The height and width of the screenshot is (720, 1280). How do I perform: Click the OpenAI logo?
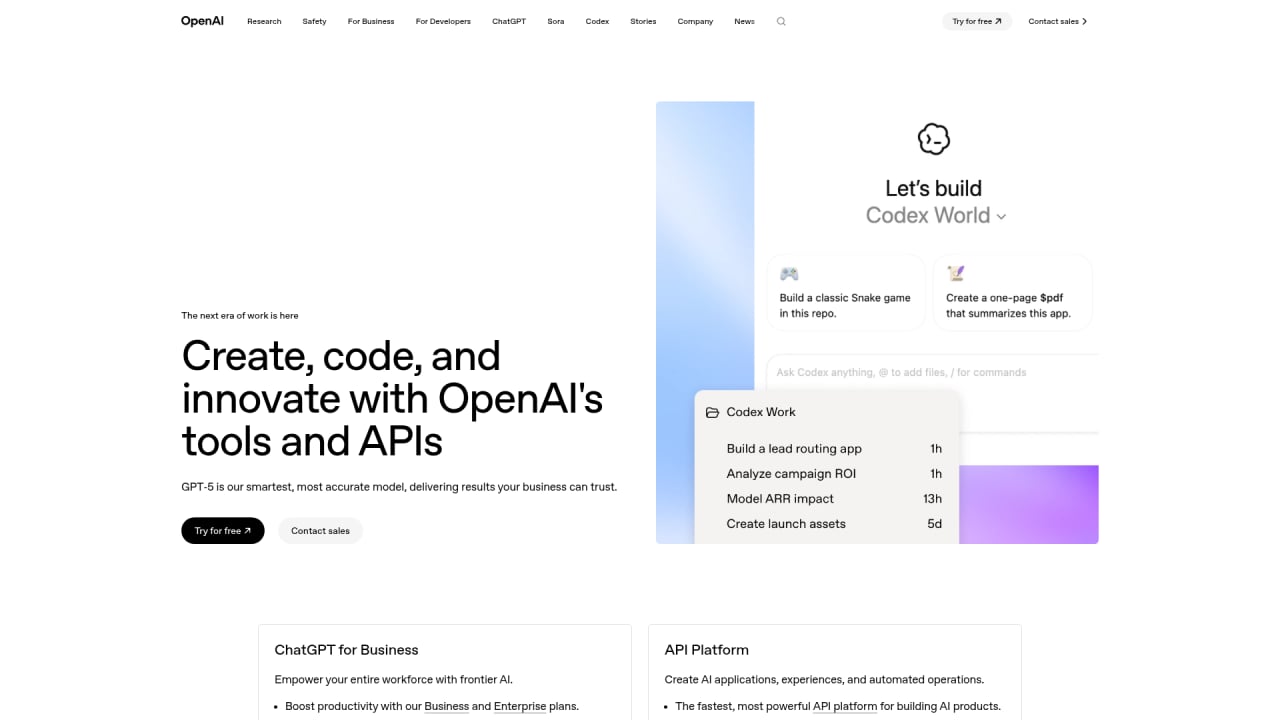coord(202,21)
